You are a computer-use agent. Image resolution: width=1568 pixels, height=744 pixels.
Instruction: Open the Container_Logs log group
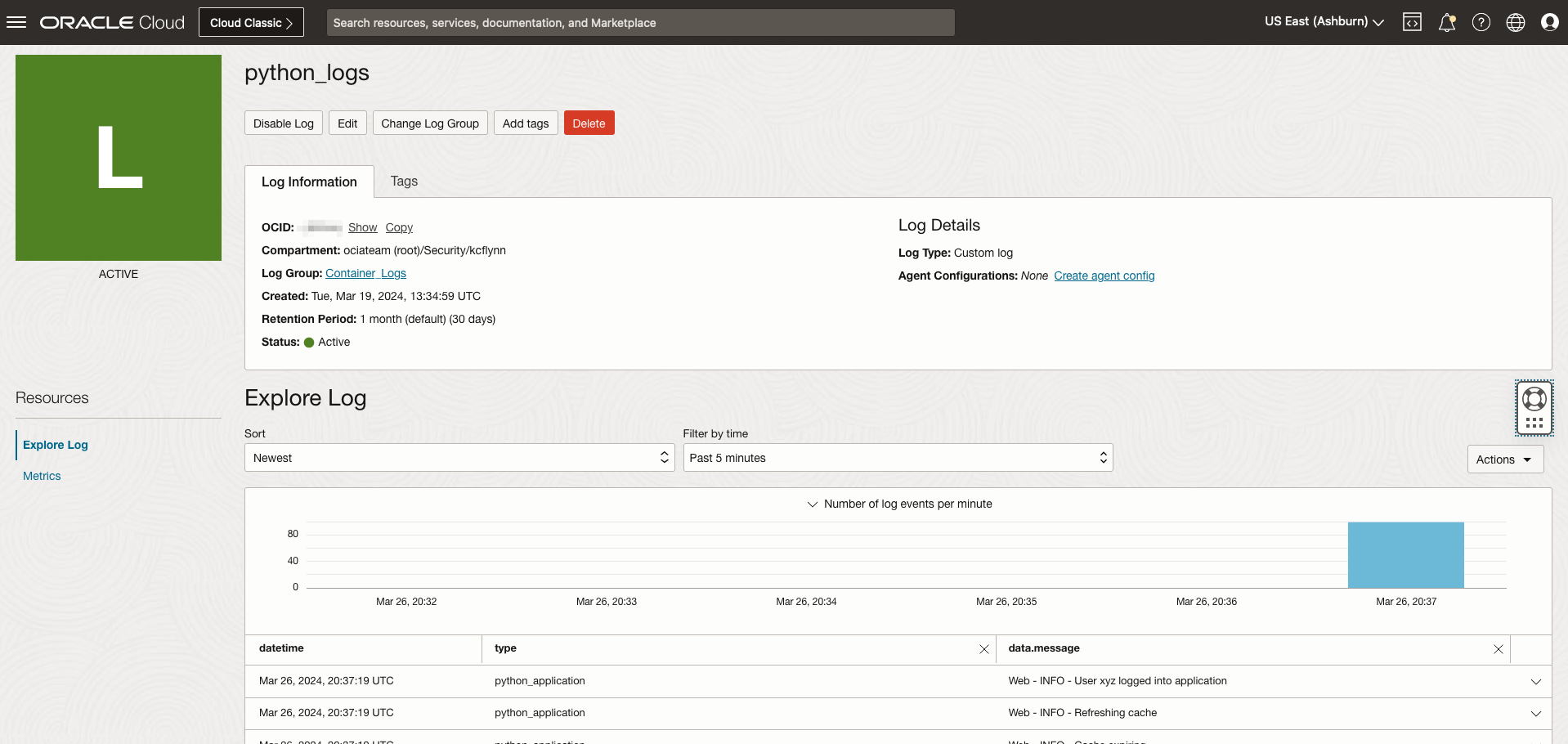[x=365, y=273]
